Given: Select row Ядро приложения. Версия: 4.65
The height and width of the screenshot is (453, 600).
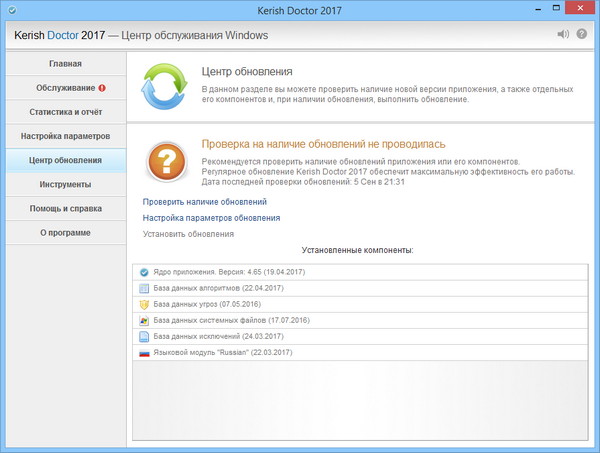Looking at the screenshot, I should click(360, 272).
